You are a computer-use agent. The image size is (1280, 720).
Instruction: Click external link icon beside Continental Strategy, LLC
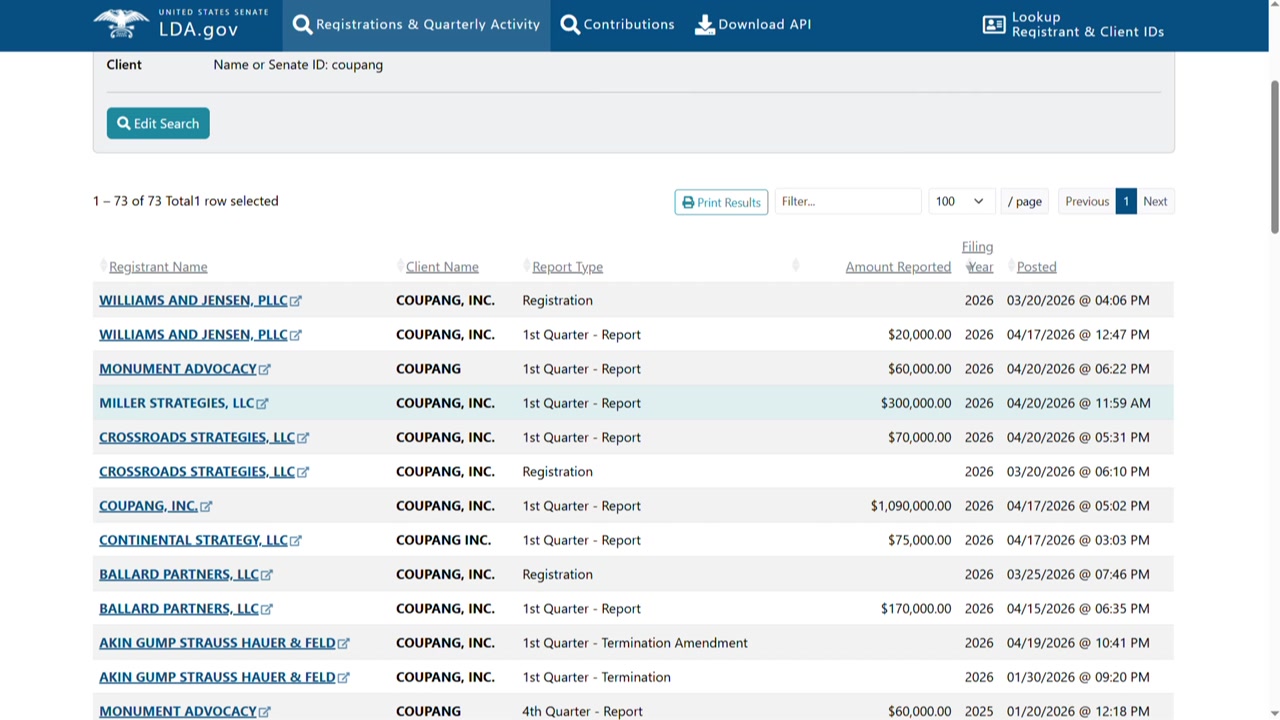(295, 541)
